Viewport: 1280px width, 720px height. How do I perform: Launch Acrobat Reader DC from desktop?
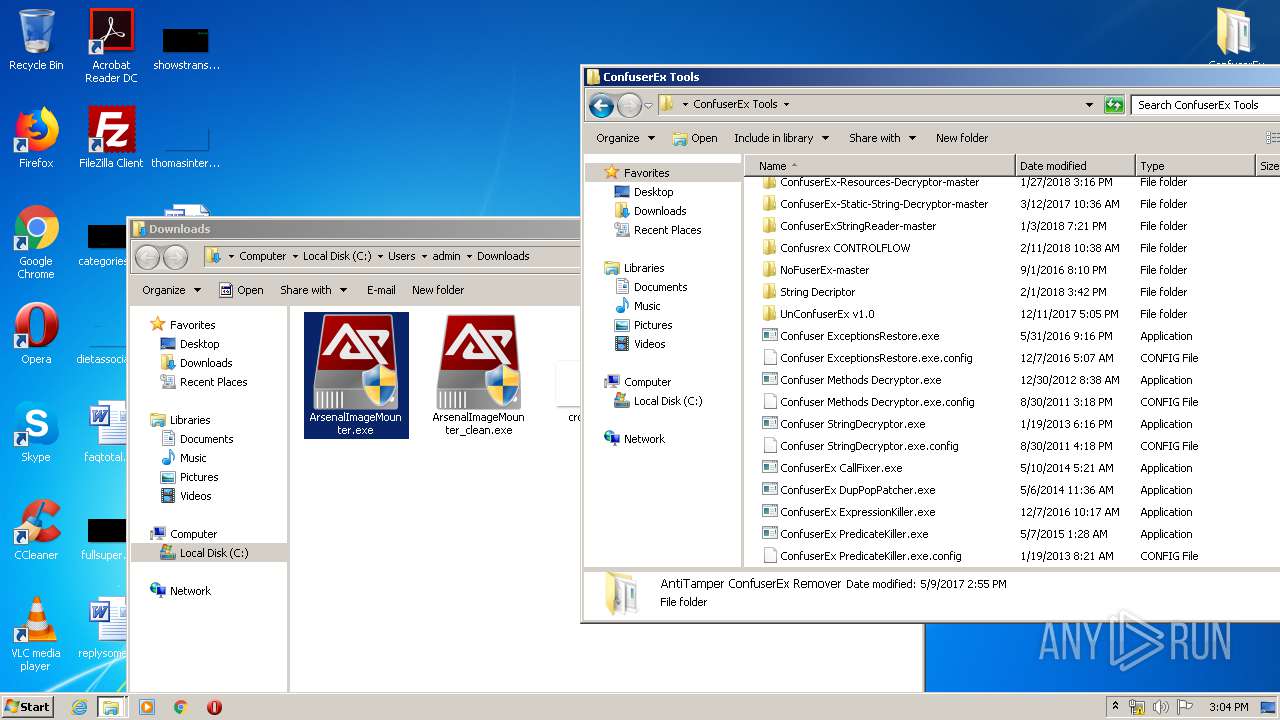click(x=111, y=45)
